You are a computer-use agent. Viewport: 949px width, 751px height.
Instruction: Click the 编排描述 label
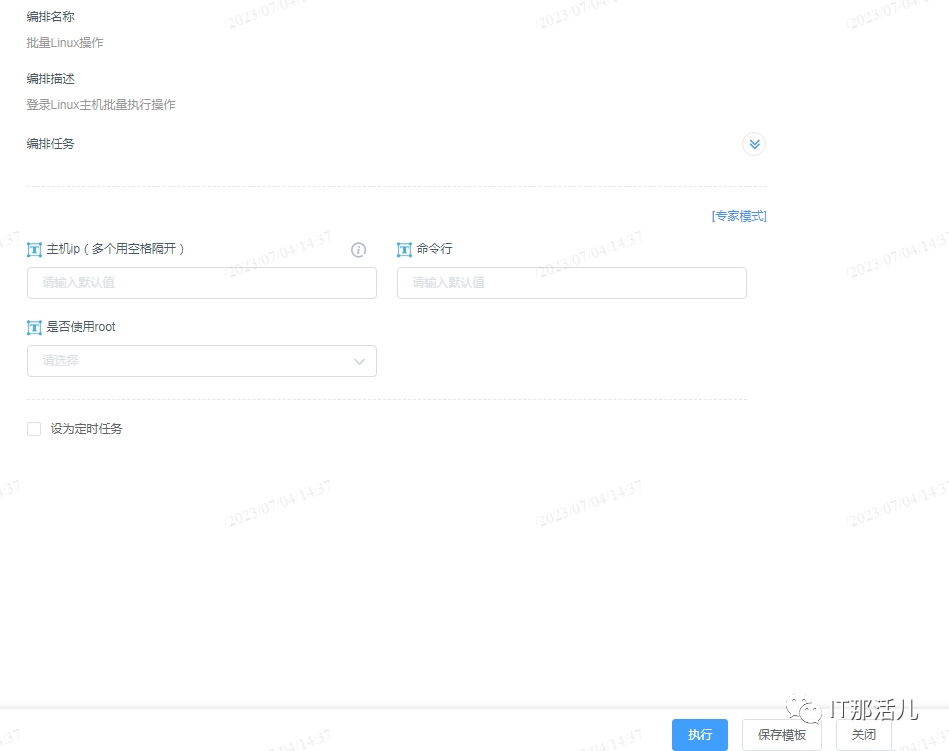coord(50,79)
